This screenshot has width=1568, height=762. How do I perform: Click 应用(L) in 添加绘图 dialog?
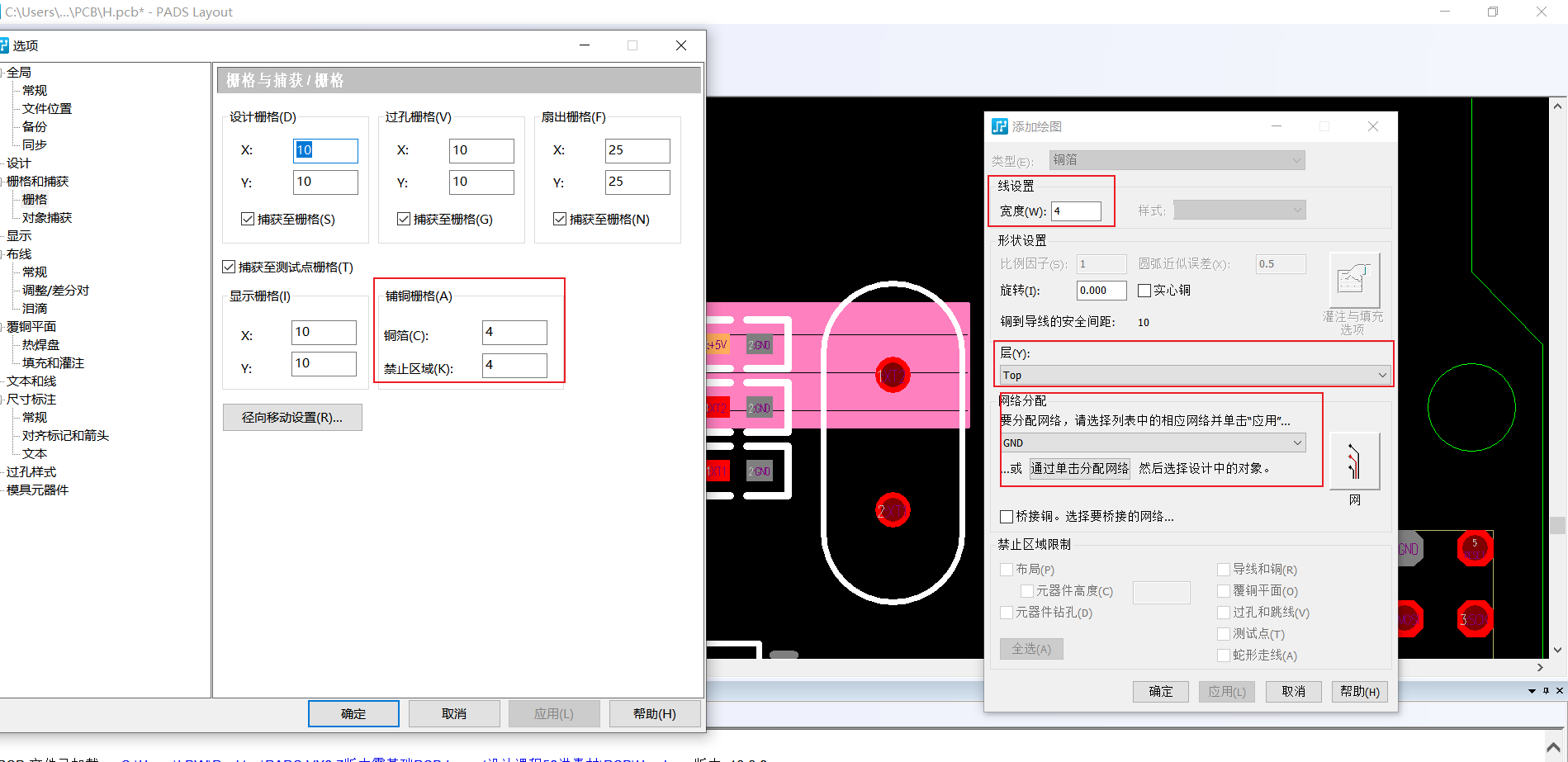coord(1226,691)
